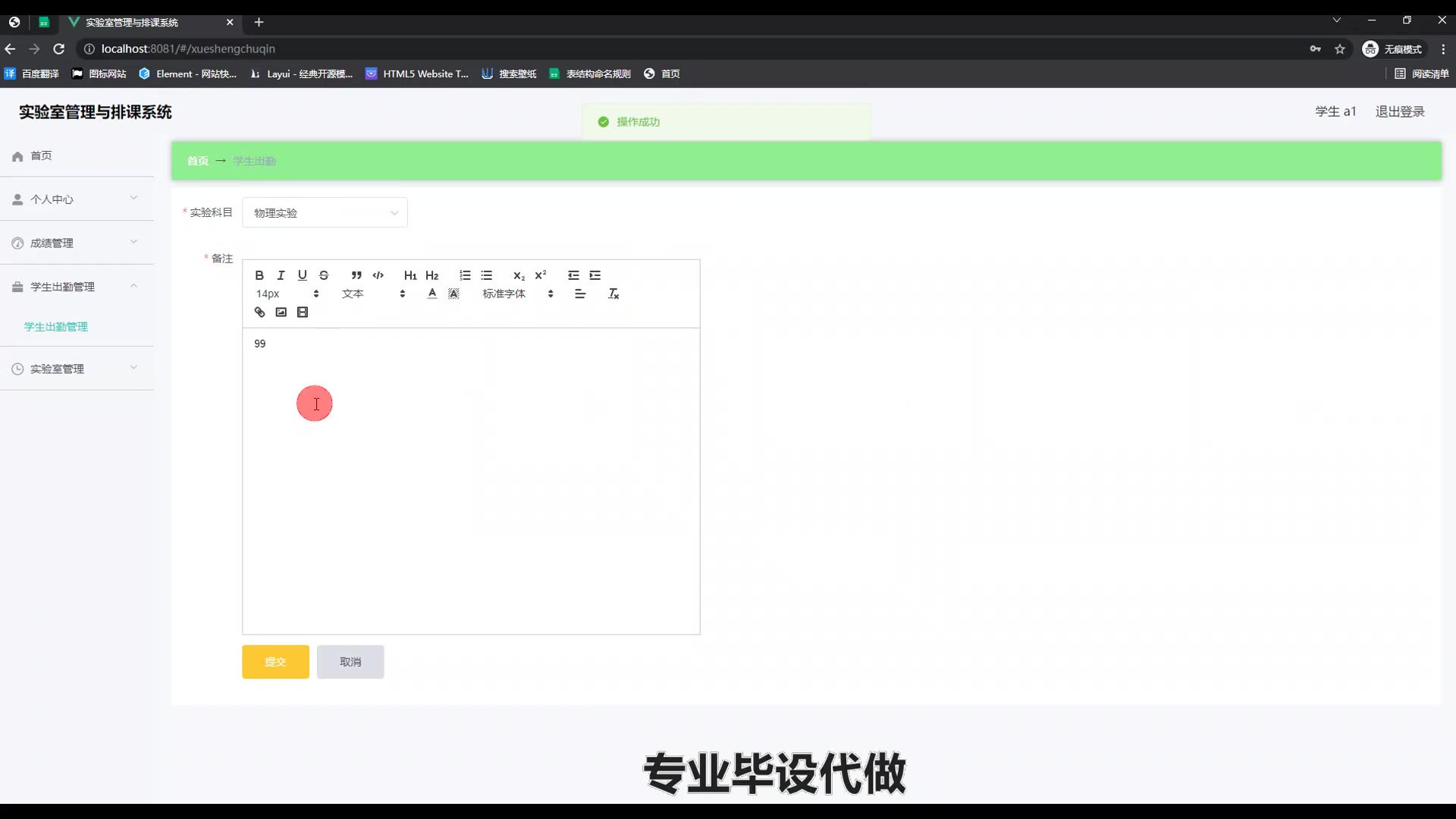1456x819 pixels.
Task: Open the 无痕模式 incognito profile button
Action: (x=1393, y=49)
